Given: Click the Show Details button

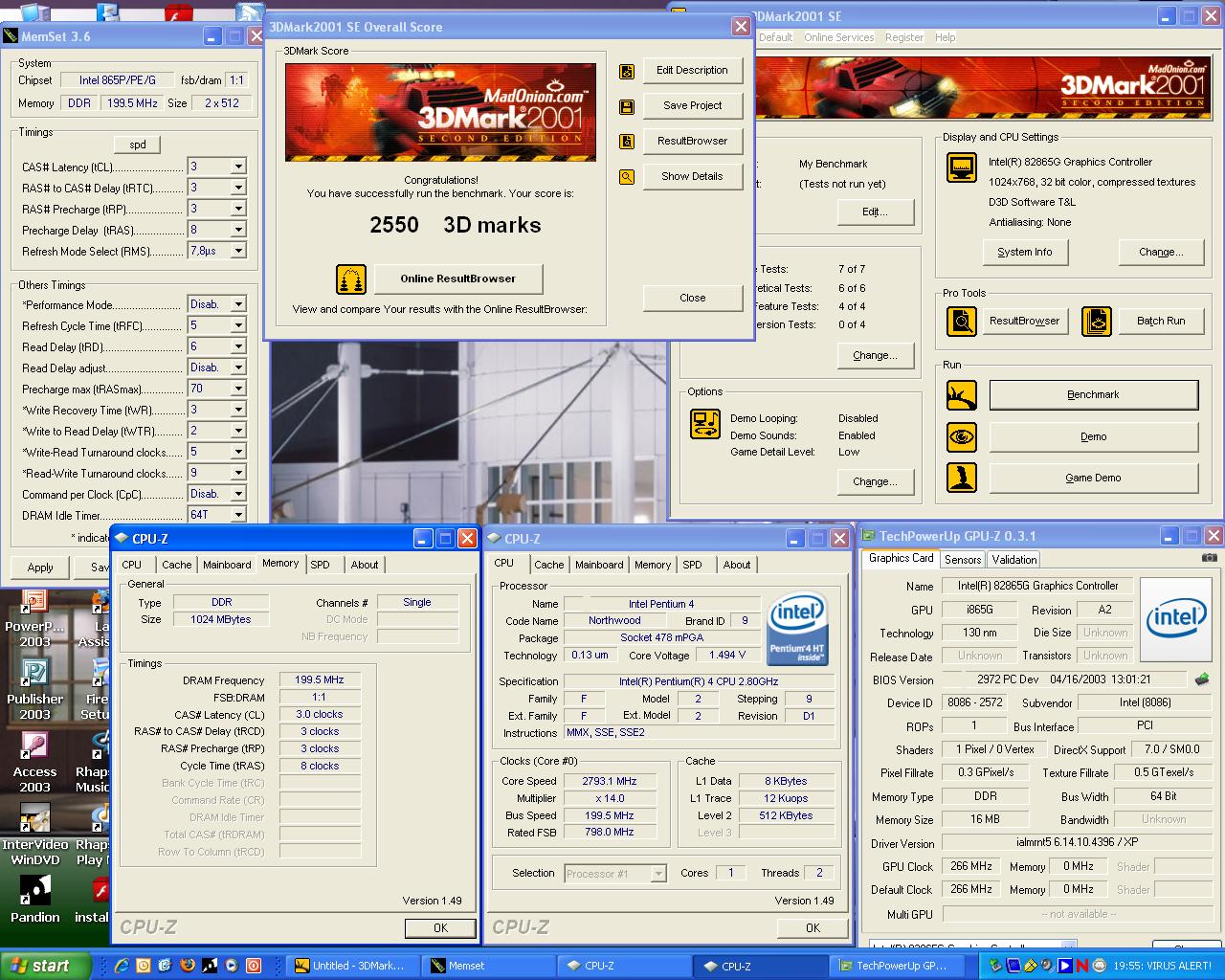Looking at the screenshot, I should coord(693,176).
